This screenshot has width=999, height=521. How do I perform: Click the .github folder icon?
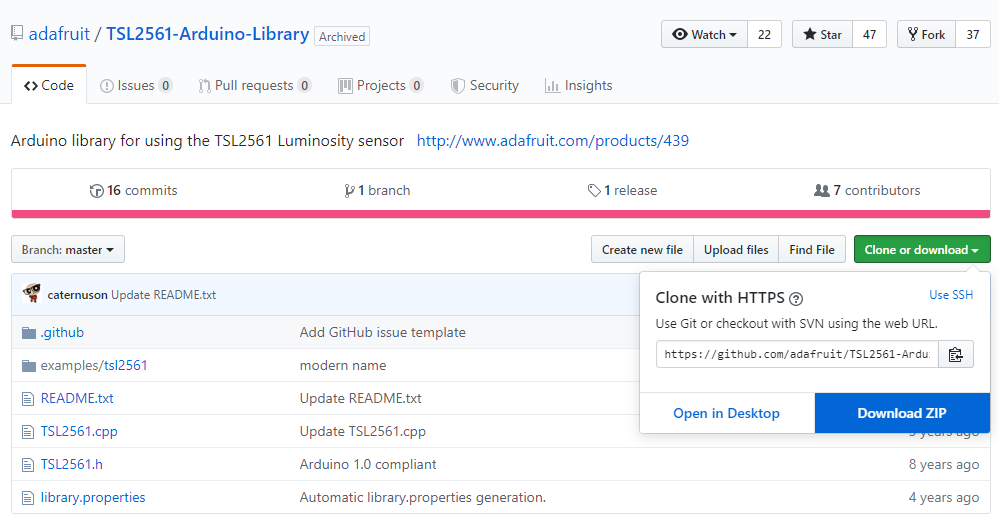(x=29, y=332)
